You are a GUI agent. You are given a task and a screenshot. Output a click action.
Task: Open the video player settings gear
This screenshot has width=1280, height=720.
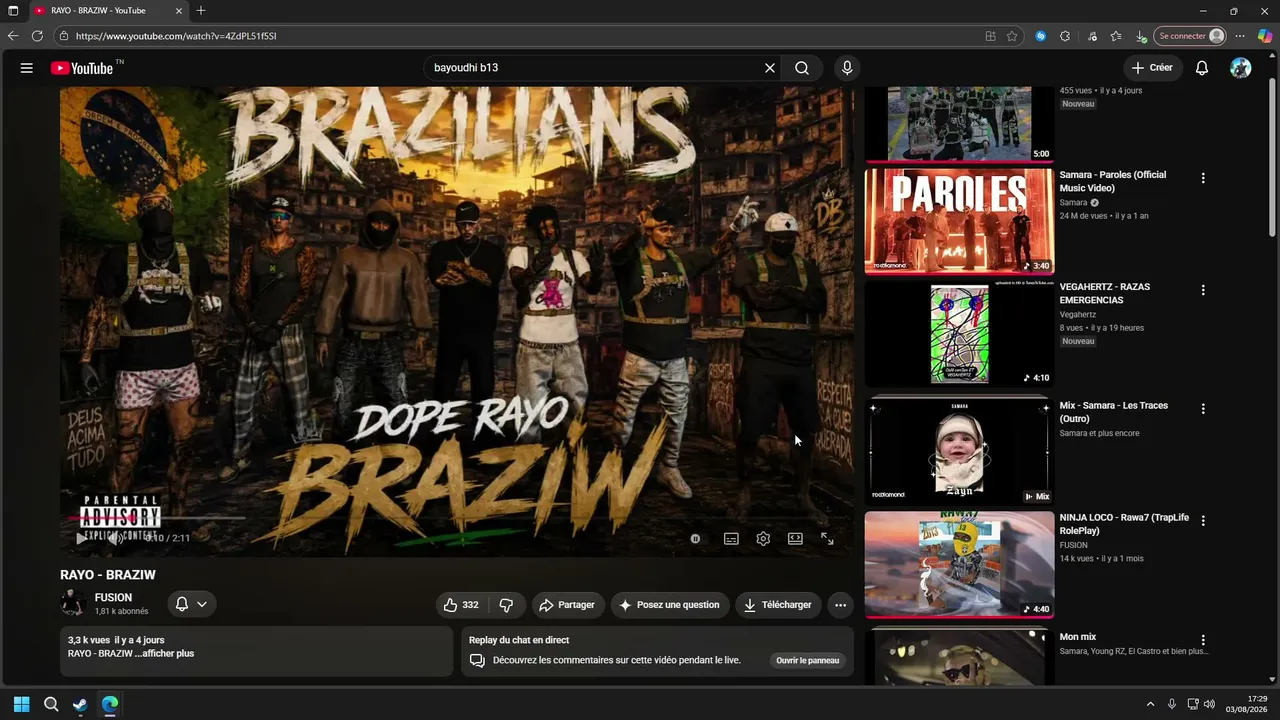[763, 538]
